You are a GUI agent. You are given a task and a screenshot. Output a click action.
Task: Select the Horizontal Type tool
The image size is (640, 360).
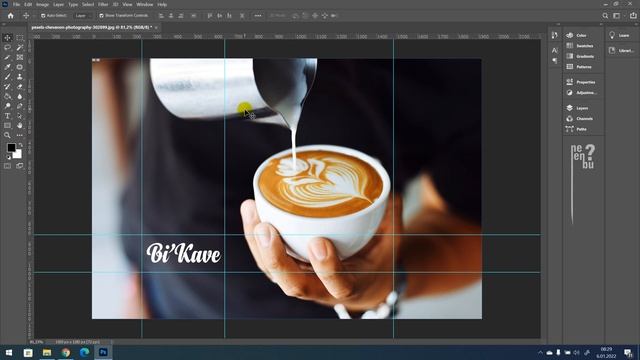coord(7,116)
